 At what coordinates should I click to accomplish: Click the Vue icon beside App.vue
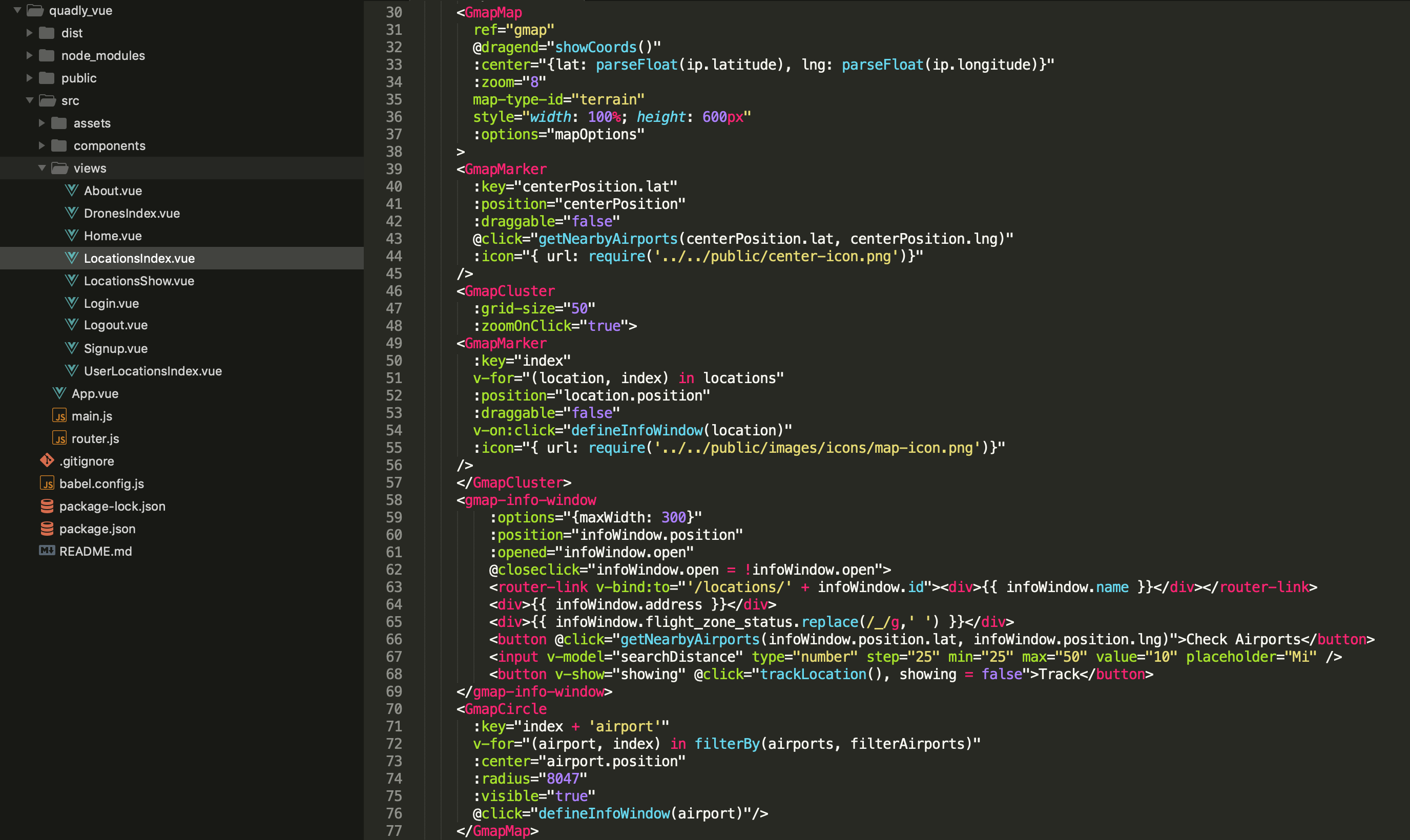click(x=59, y=393)
